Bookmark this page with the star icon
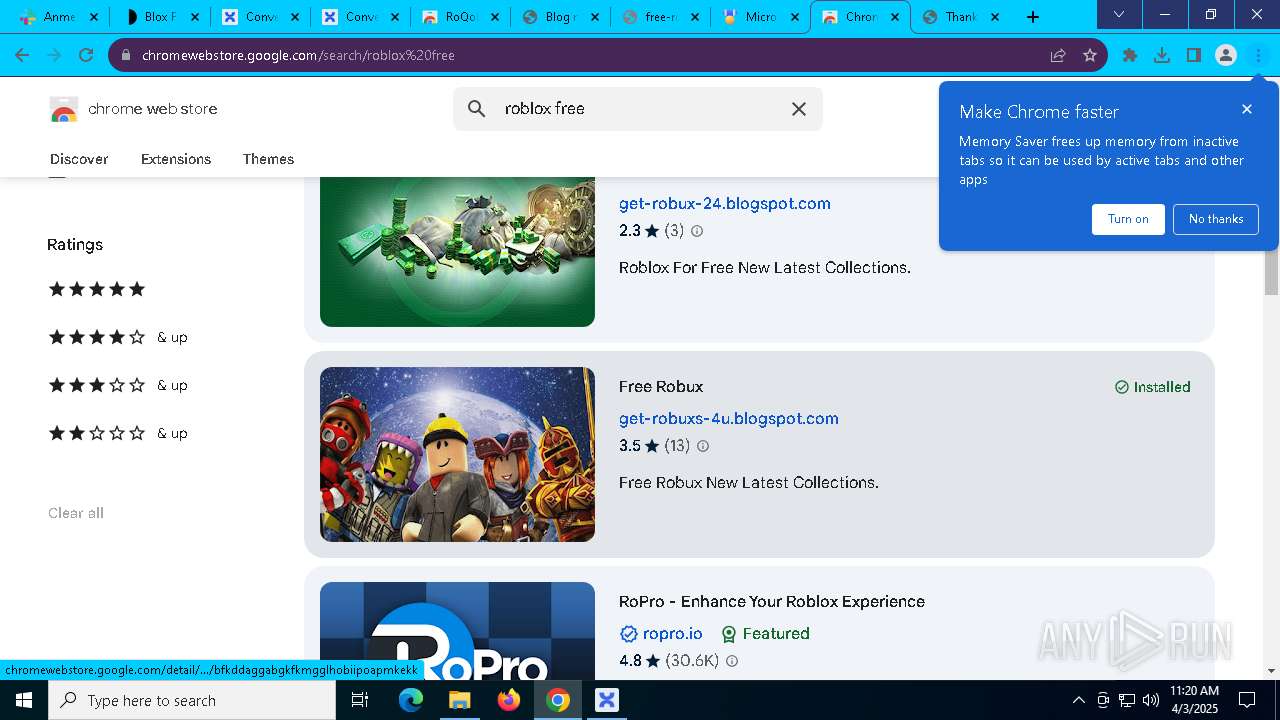The width and height of the screenshot is (1280, 720). (x=1090, y=55)
